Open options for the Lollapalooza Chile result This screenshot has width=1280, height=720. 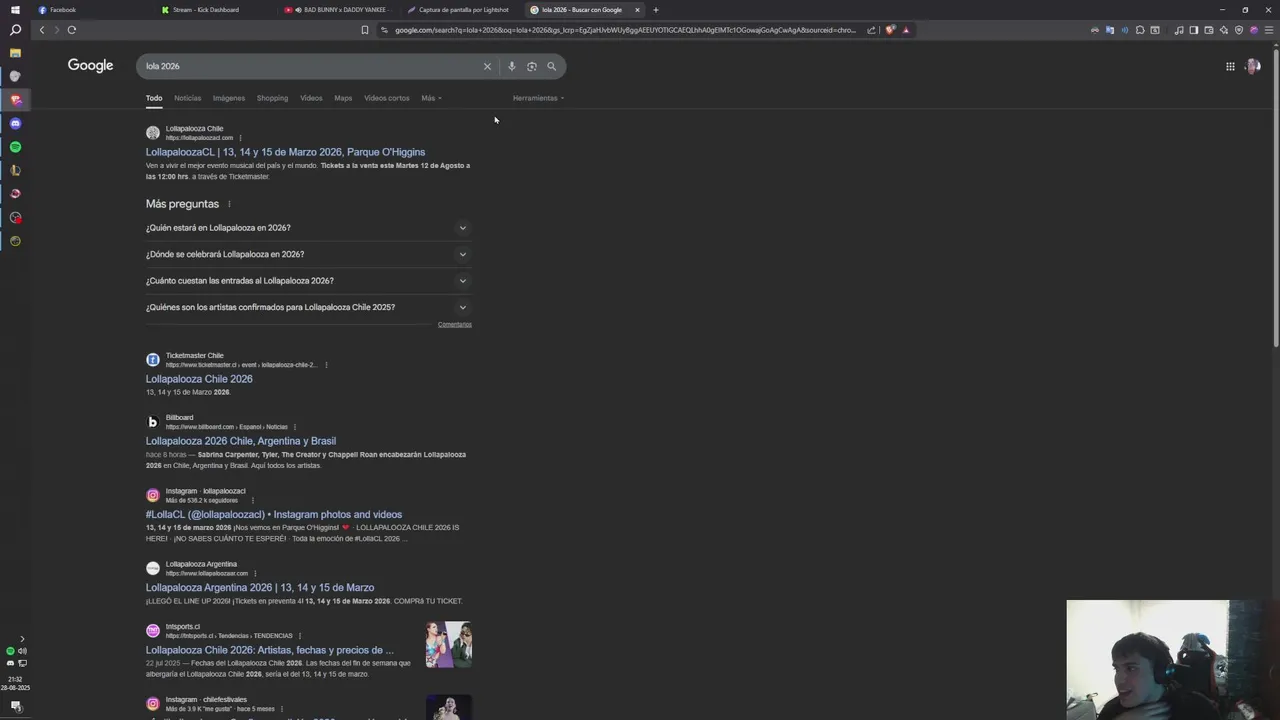pos(240,138)
